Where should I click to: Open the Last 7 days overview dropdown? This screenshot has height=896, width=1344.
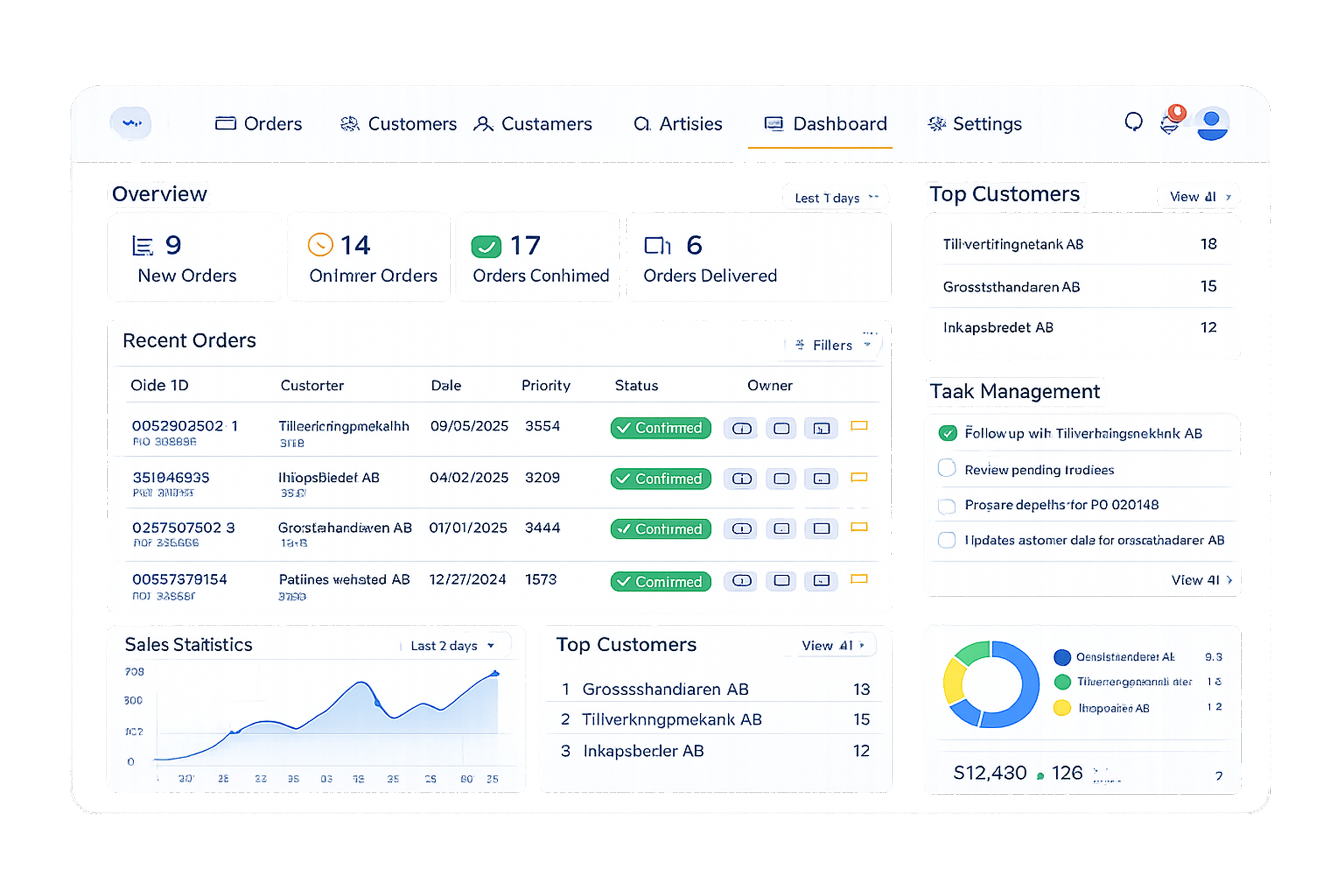click(835, 198)
